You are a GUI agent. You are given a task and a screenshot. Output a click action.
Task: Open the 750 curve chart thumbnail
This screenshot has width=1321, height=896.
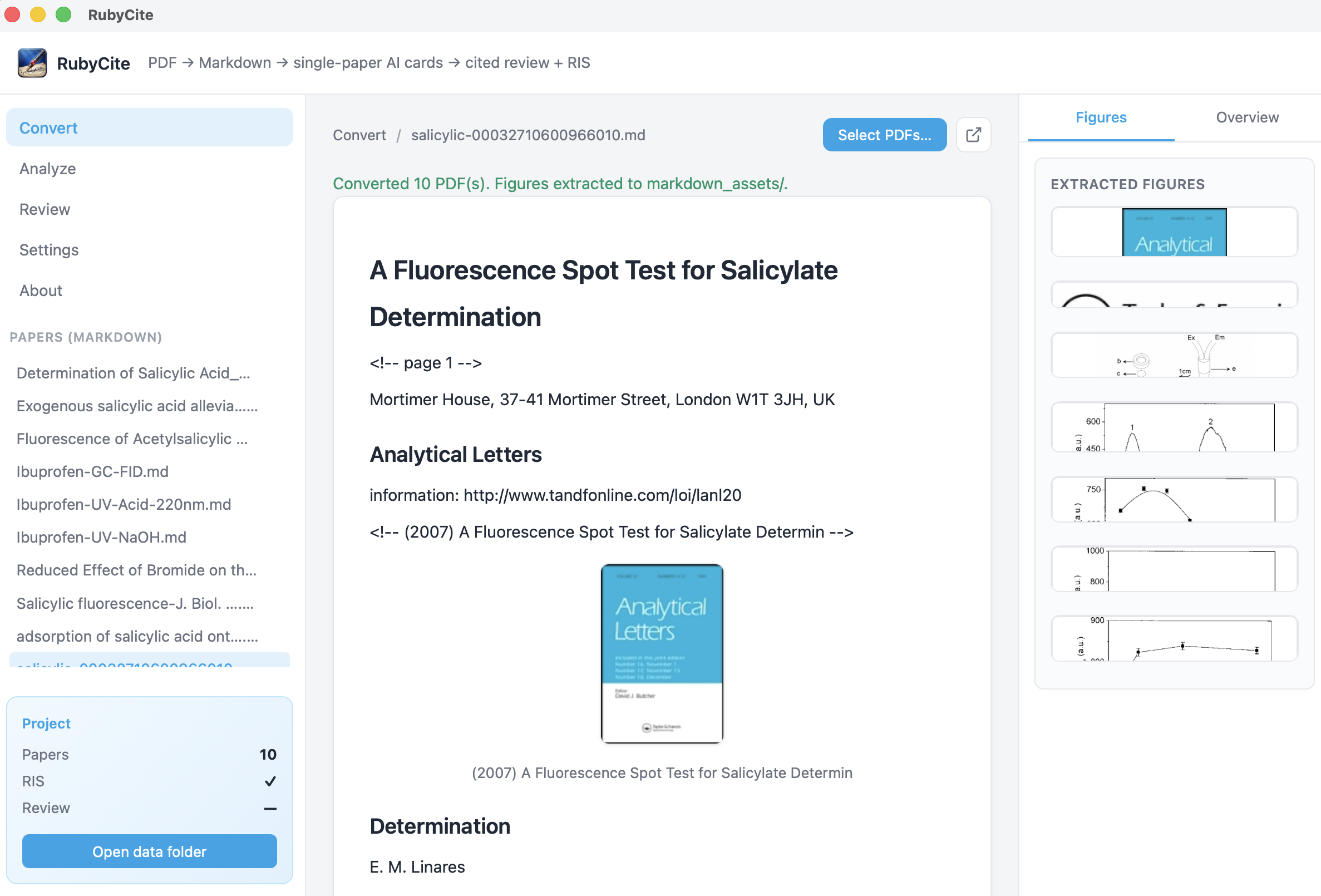tap(1174, 499)
